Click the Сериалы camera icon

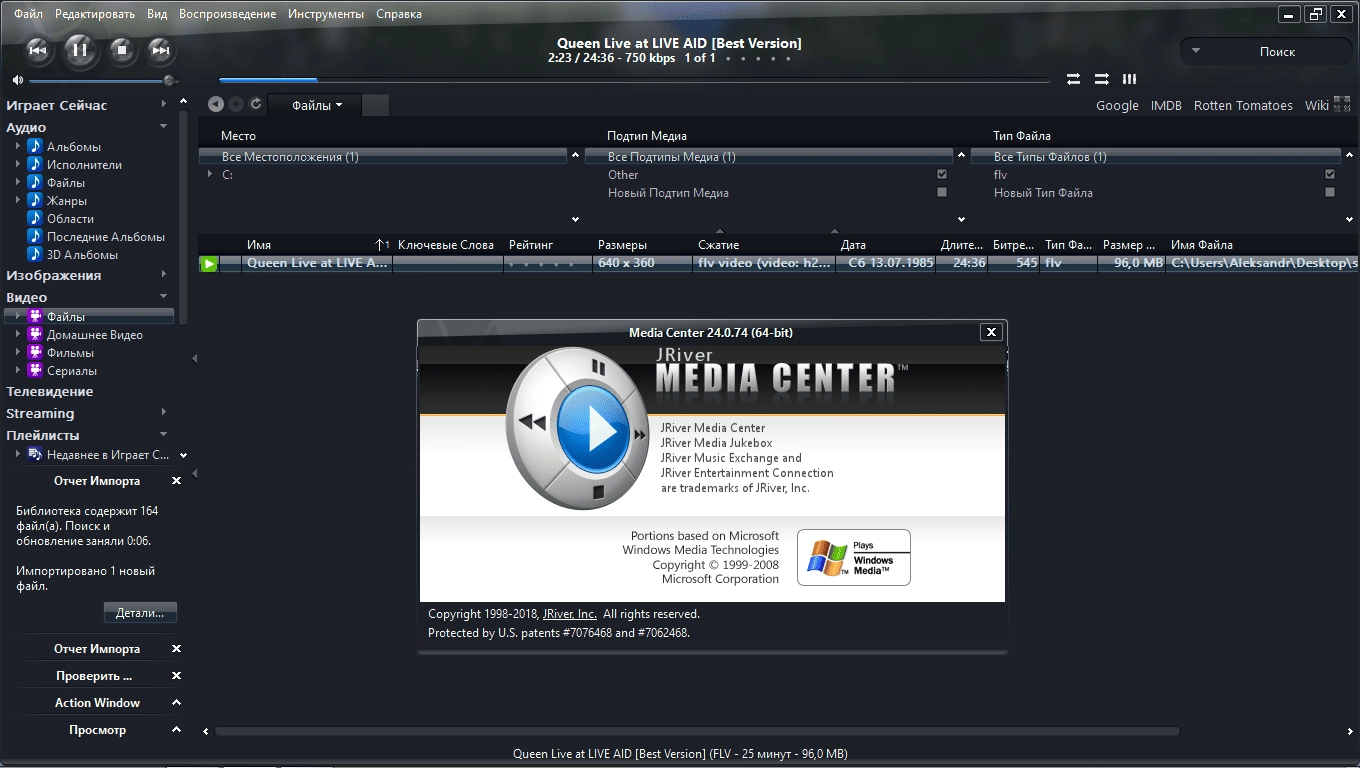click(35, 371)
